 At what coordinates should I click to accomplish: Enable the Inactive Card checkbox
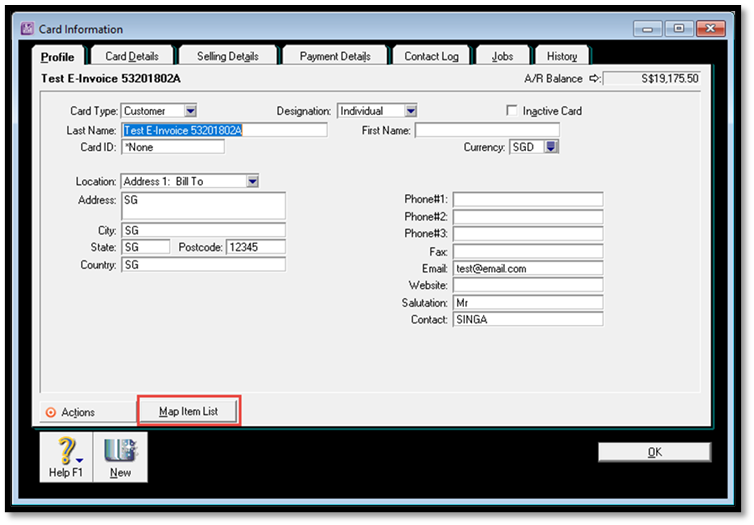coord(513,111)
